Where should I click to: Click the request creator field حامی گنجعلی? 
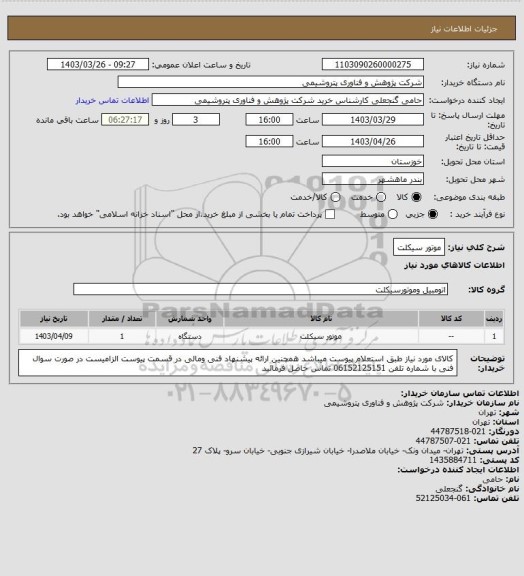(288, 100)
